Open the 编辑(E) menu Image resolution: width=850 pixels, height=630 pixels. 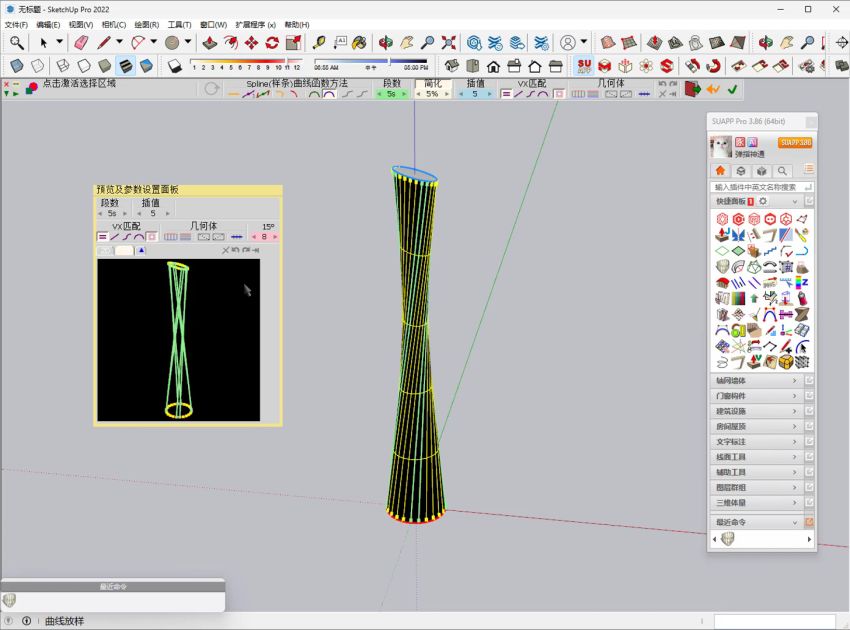[48, 24]
